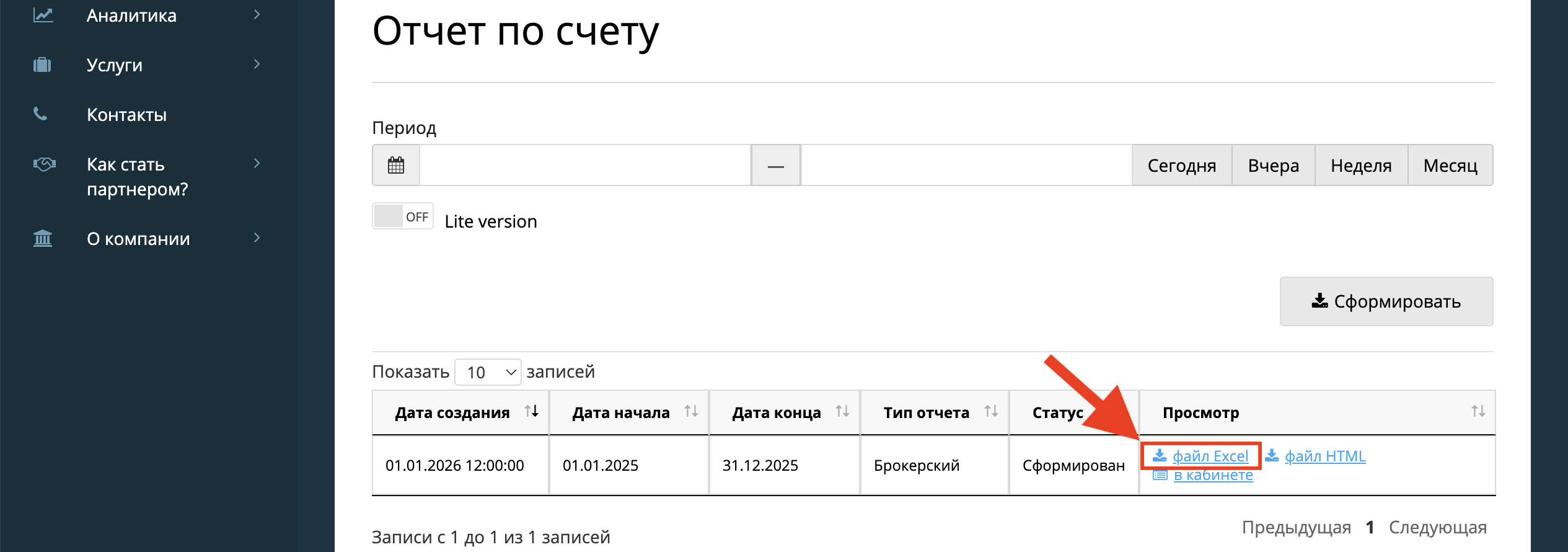Click the Услуги briefcase icon
Image resolution: width=1568 pixels, height=552 pixels.
(x=42, y=65)
